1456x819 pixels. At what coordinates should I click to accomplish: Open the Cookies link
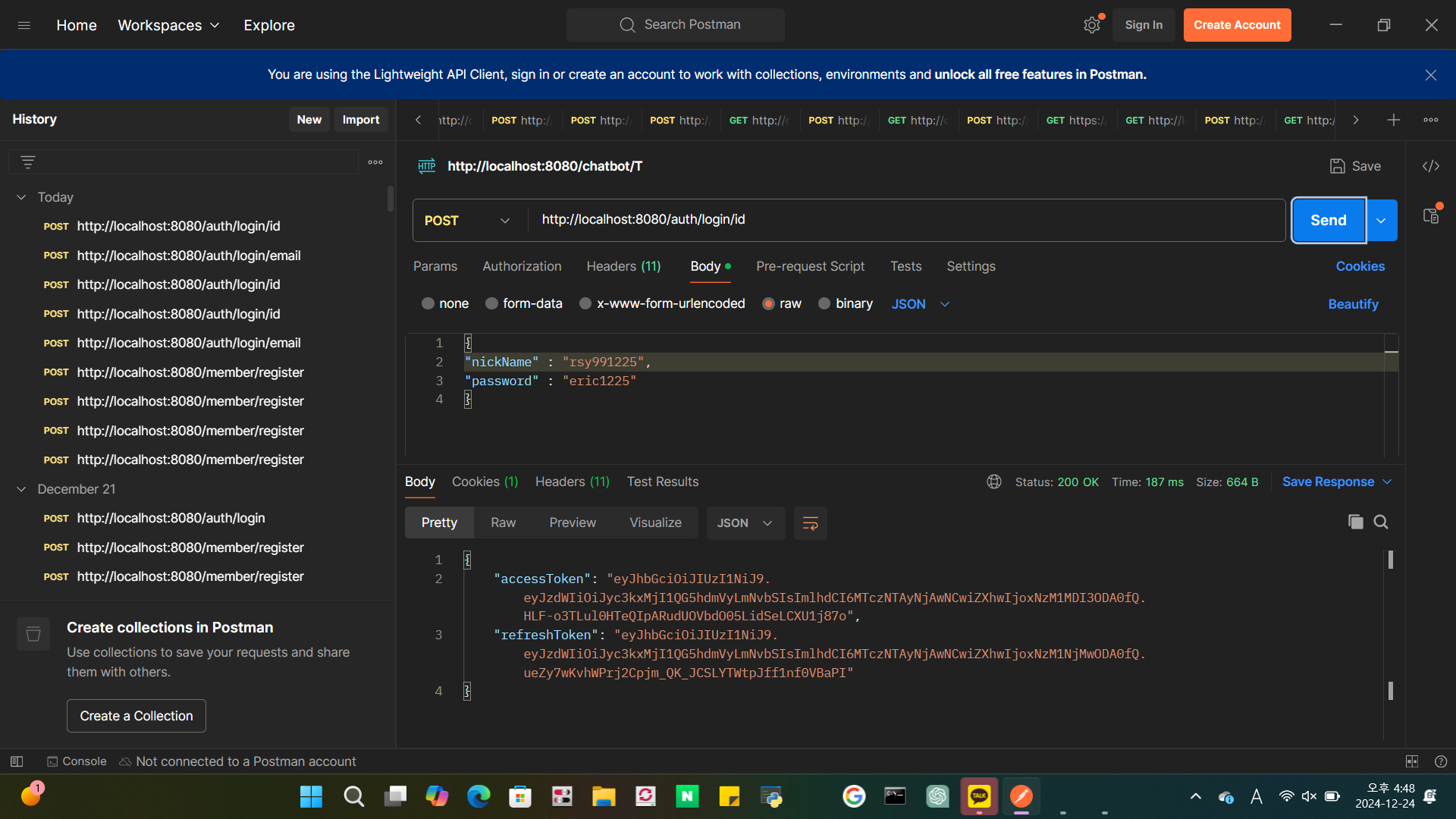(x=1360, y=267)
